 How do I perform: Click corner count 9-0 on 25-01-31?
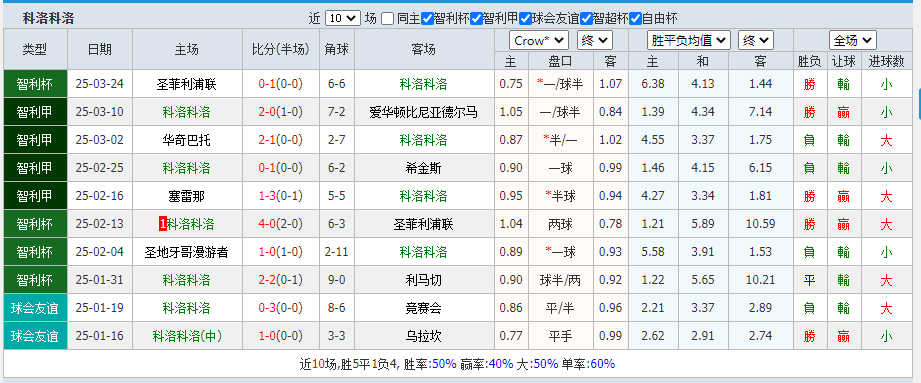(x=337, y=281)
